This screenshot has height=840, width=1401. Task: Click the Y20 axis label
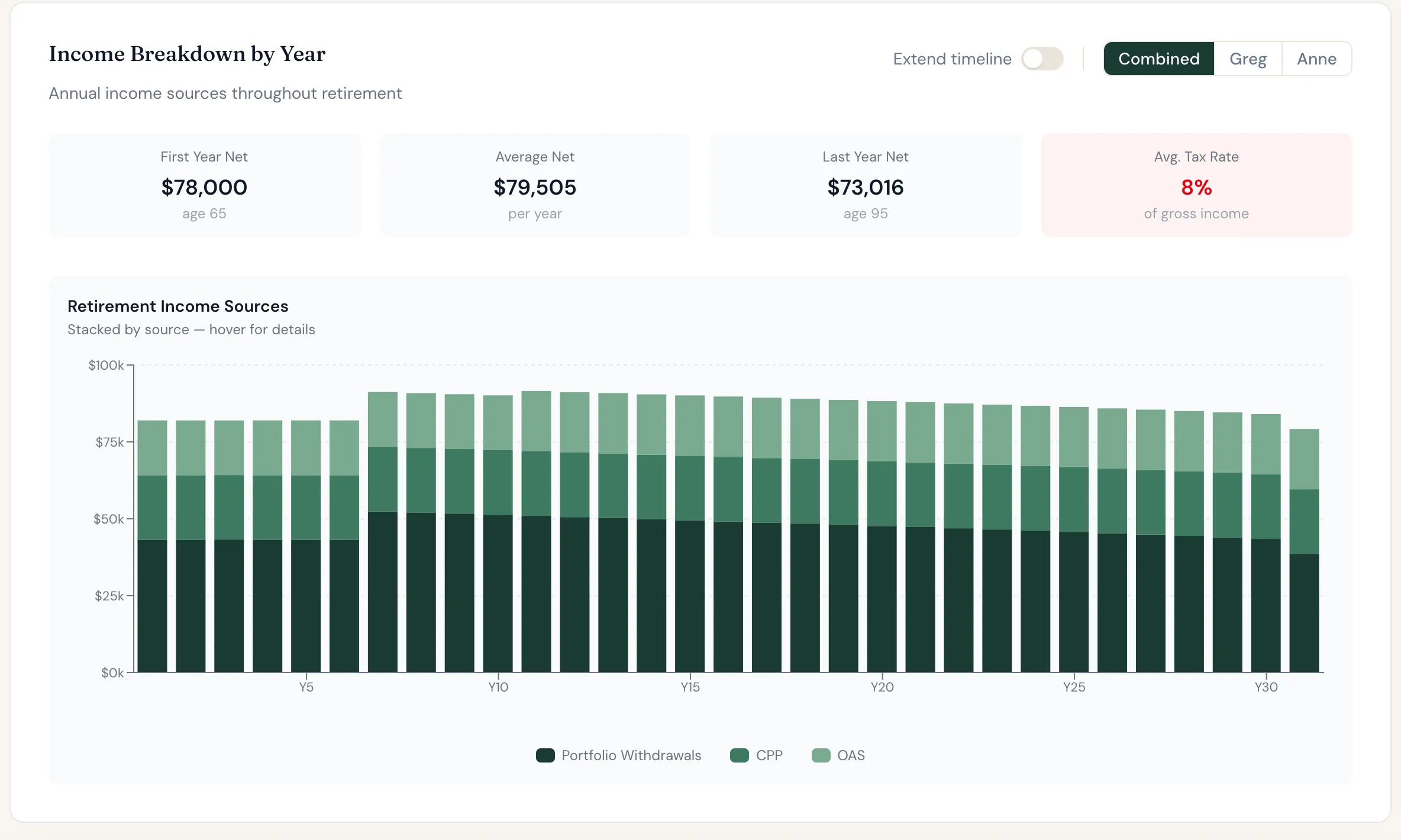click(882, 687)
